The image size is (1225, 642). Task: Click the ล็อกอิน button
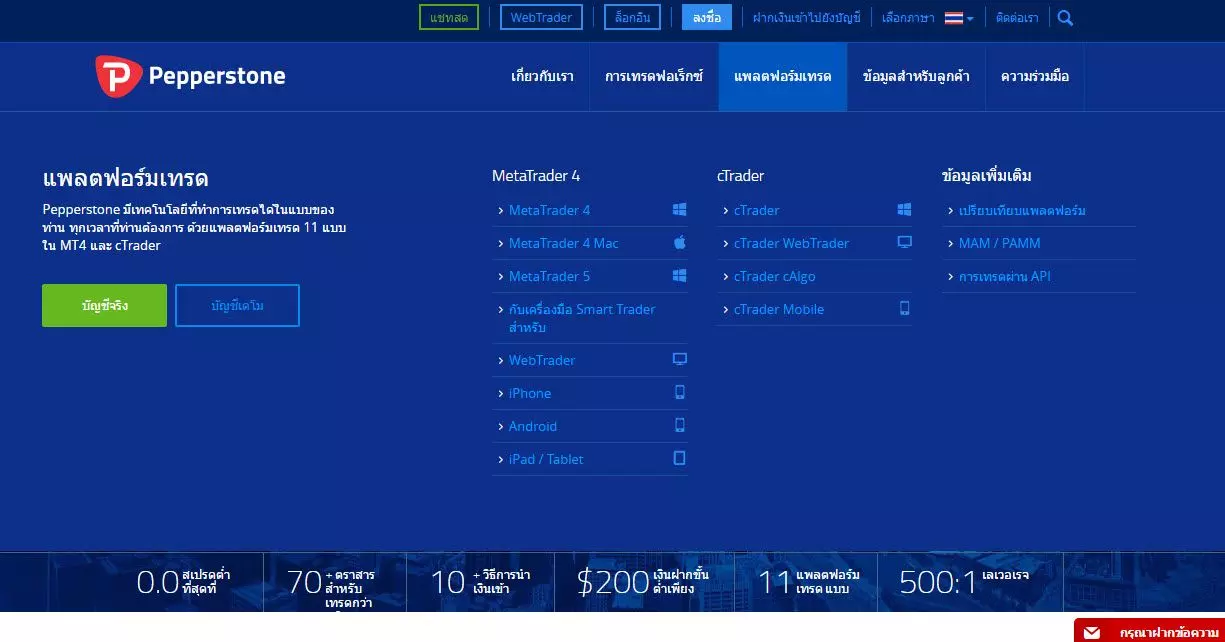pos(633,17)
